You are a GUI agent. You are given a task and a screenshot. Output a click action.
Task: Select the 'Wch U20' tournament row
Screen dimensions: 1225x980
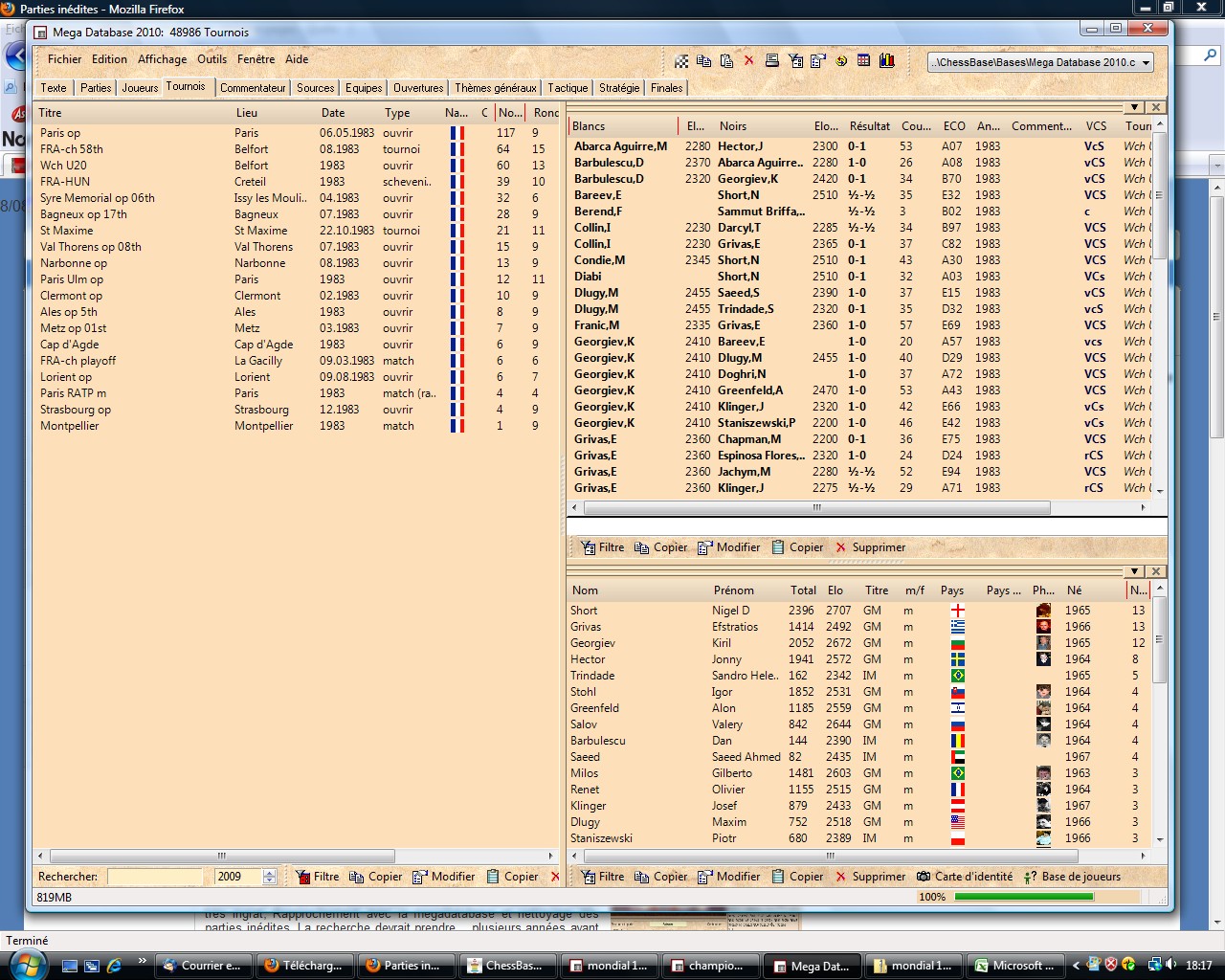click(x=295, y=166)
